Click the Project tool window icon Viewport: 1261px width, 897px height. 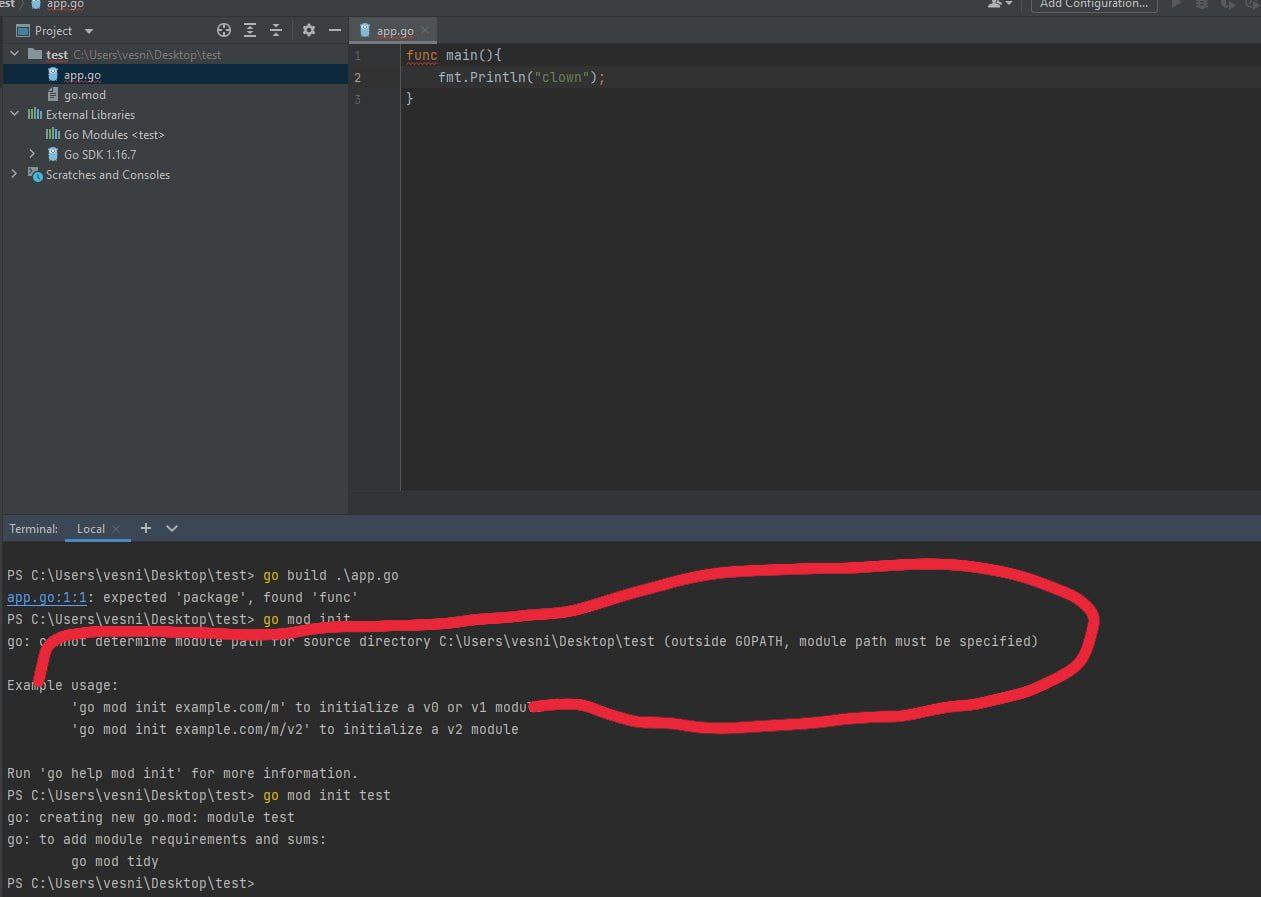click(x=22, y=31)
